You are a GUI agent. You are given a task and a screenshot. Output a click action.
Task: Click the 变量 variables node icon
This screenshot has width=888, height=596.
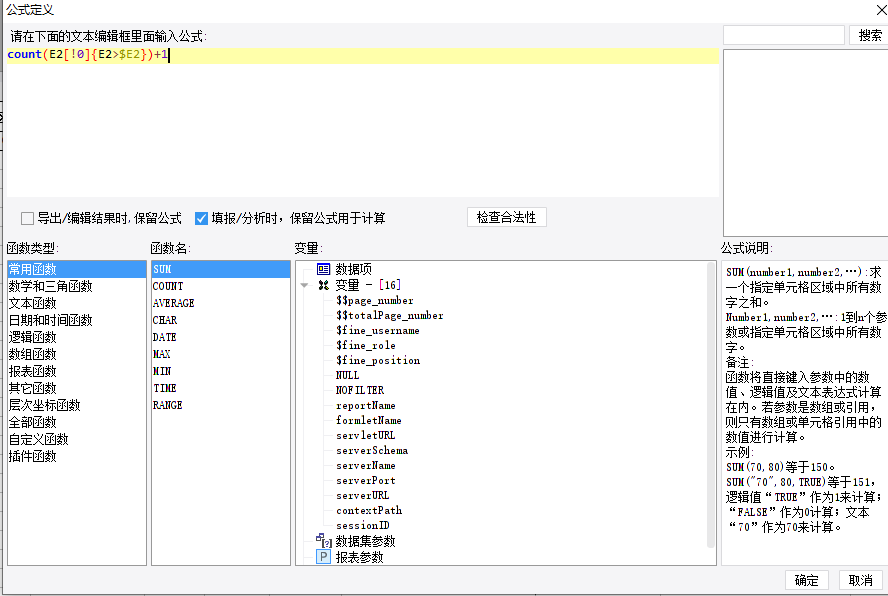pyautogui.click(x=323, y=285)
